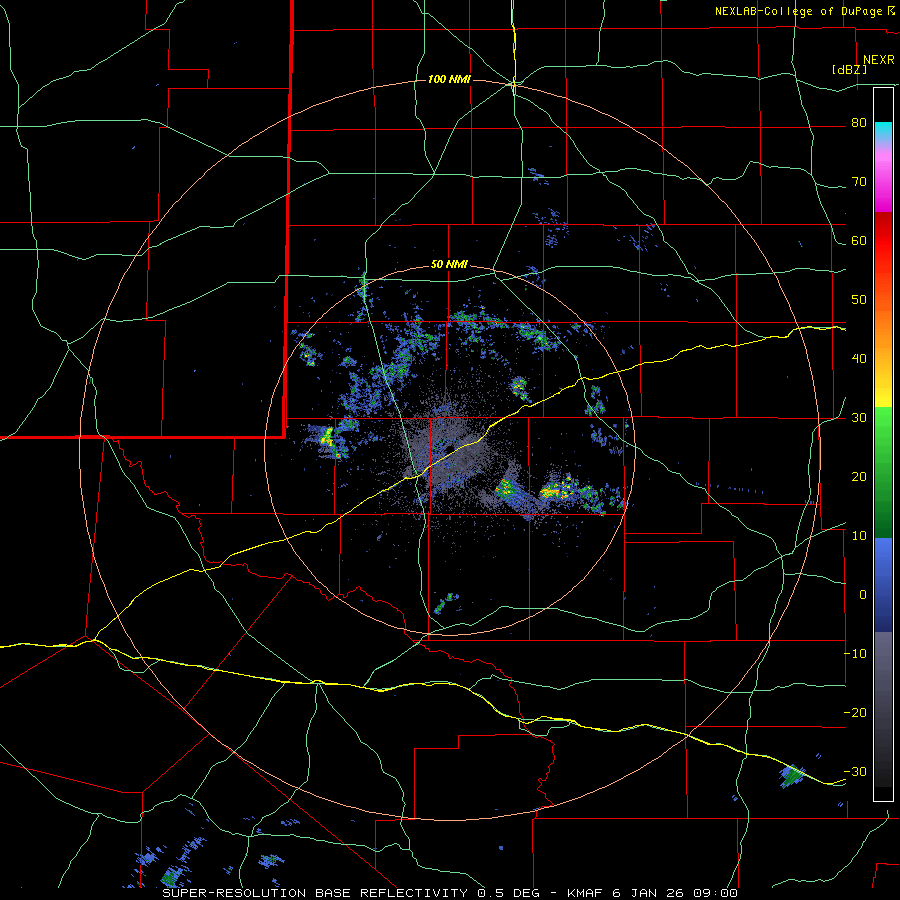Click the 50 NMI range ring label
Screen dimensions: 900x900
click(449, 265)
